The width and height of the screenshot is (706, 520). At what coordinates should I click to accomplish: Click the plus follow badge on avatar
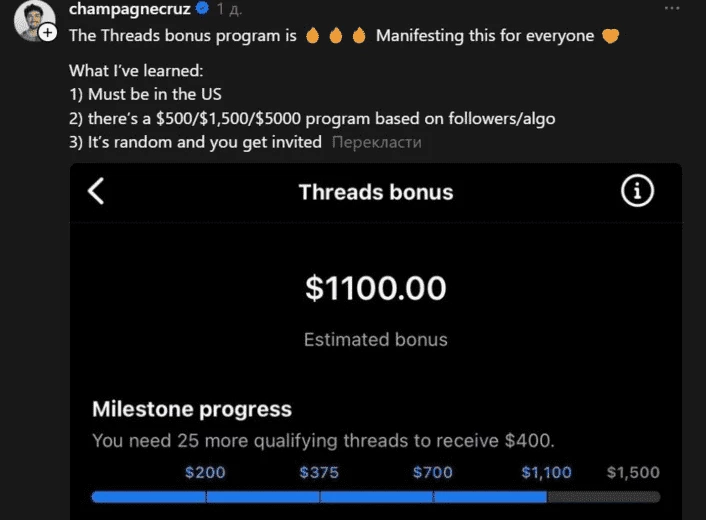click(x=48, y=32)
